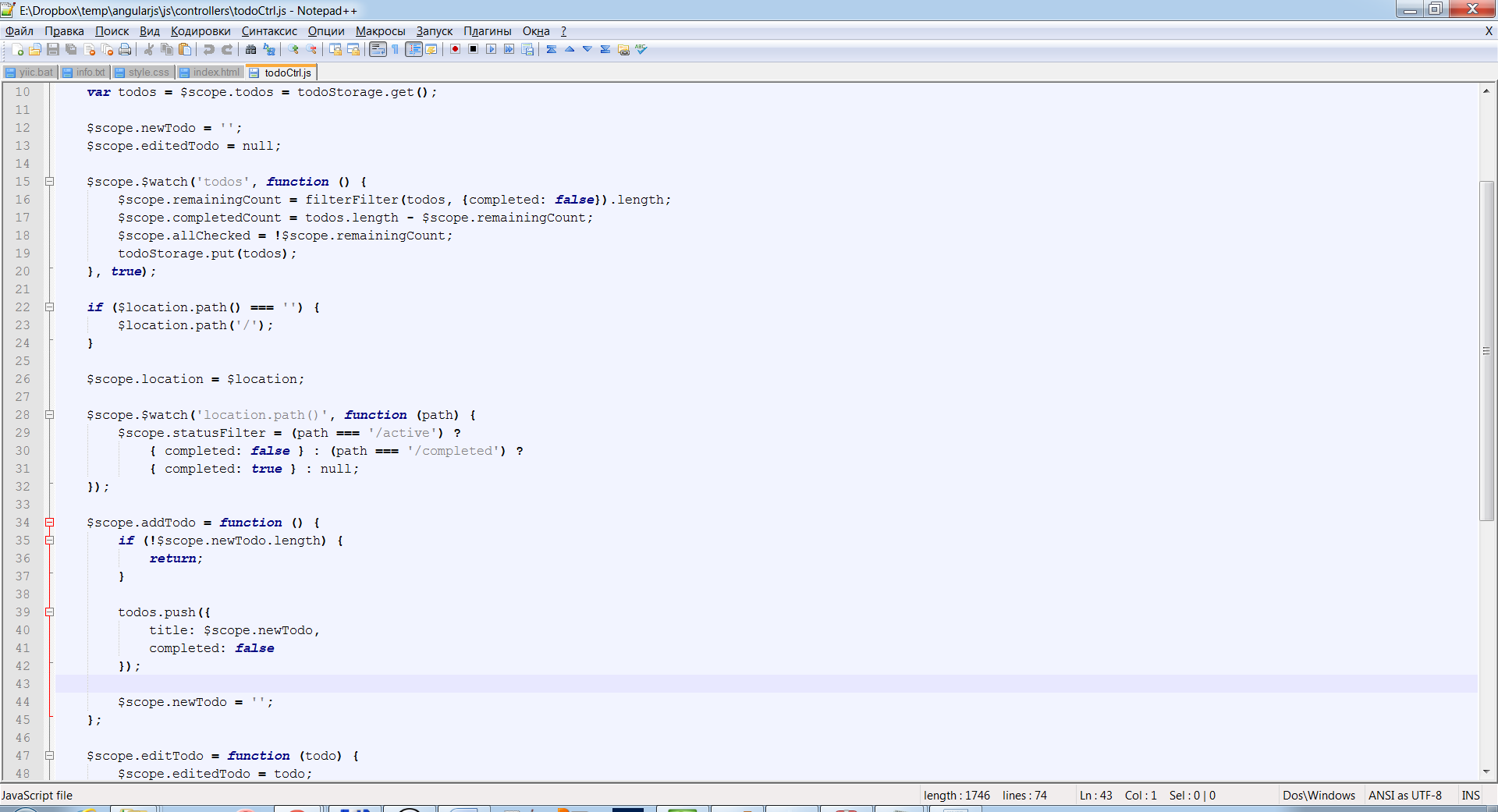Open the Поиск menu
Image resolution: width=1498 pixels, height=812 pixels.
click(112, 31)
